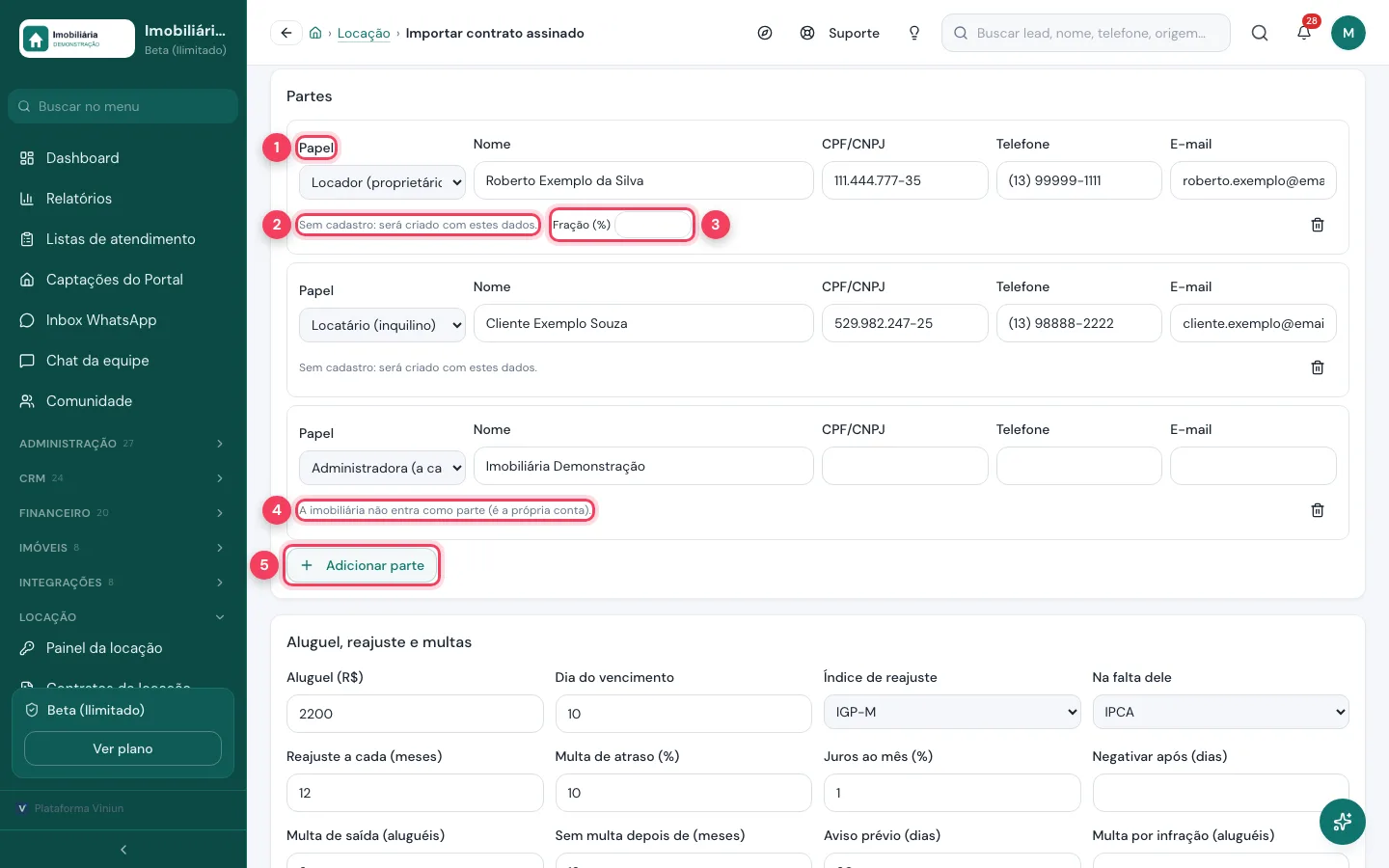Open notifications bell icon
Viewport: 1389px width, 868px height.
(x=1304, y=33)
